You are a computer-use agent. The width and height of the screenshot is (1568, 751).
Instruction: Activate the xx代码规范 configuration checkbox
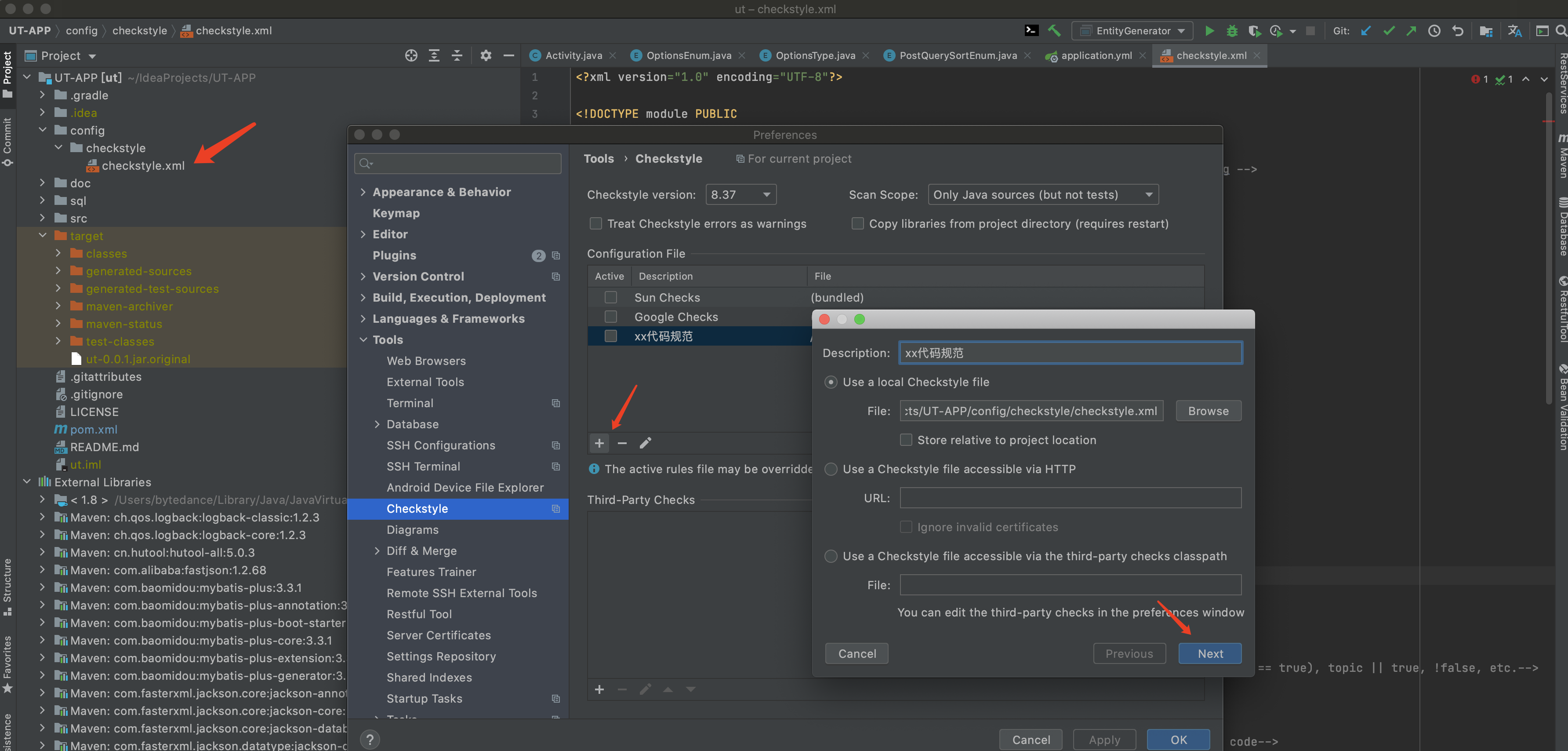pyautogui.click(x=610, y=336)
